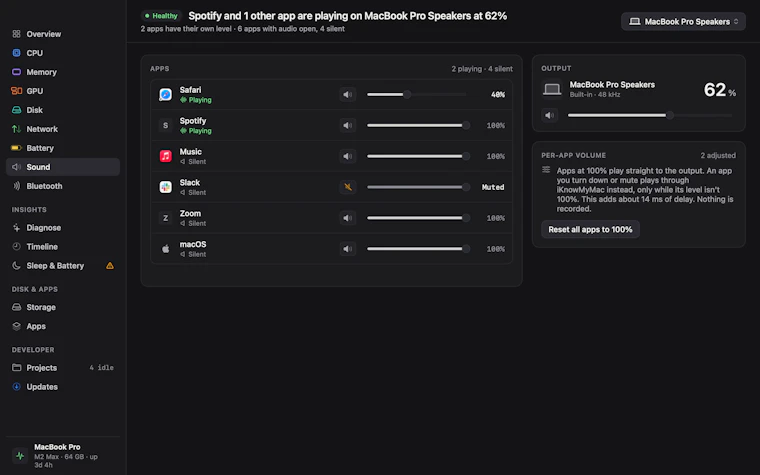Viewport: 760px width, 475px height.
Task: Click the Storage drive icon in sidebar
Action: pyautogui.click(x=16, y=307)
